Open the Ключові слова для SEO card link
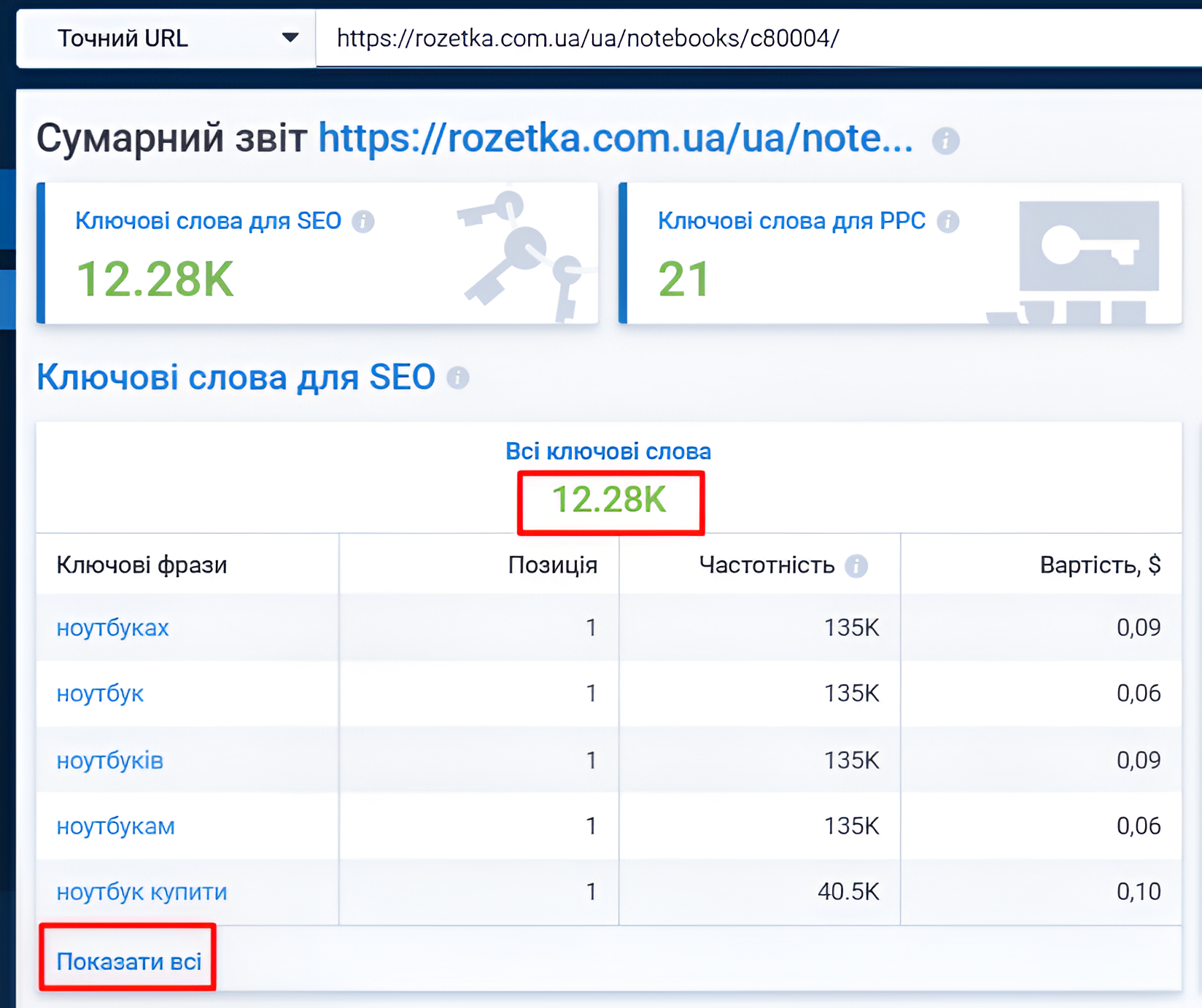Image resolution: width=1202 pixels, height=1008 pixels. [209, 220]
